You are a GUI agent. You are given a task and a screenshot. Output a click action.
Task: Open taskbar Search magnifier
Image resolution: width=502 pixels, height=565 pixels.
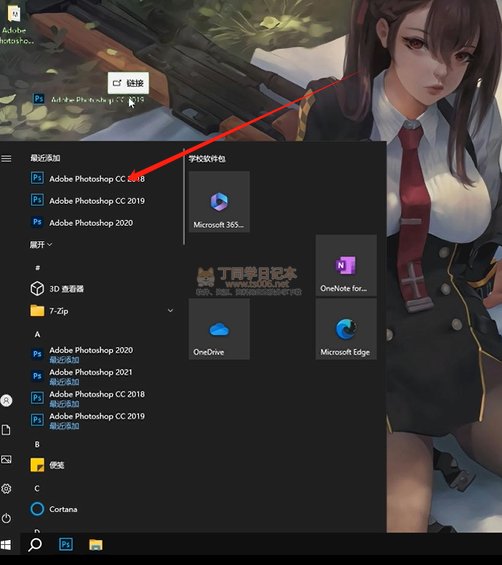35,544
